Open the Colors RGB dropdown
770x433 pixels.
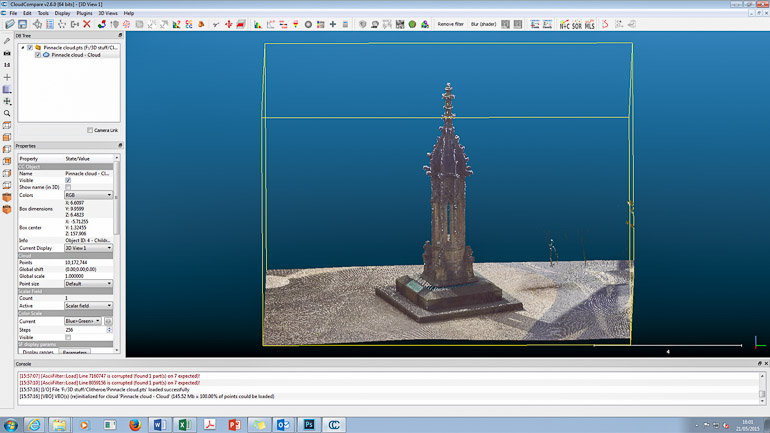click(x=89, y=195)
